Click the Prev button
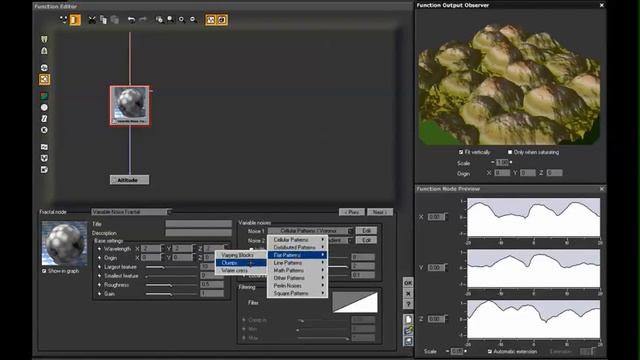640x360 pixels. [351, 212]
